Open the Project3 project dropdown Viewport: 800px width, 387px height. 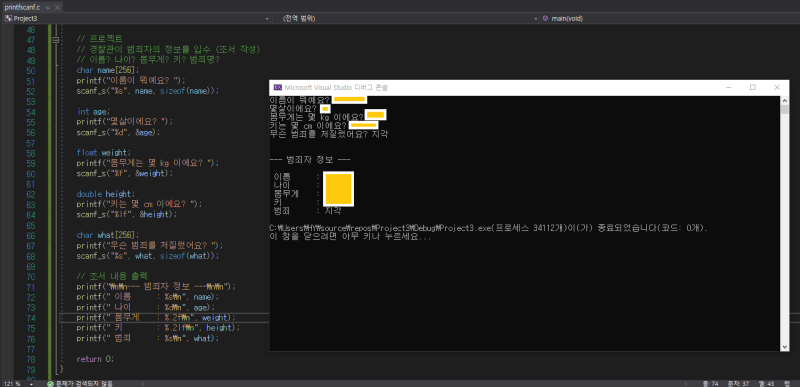tap(137, 18)
